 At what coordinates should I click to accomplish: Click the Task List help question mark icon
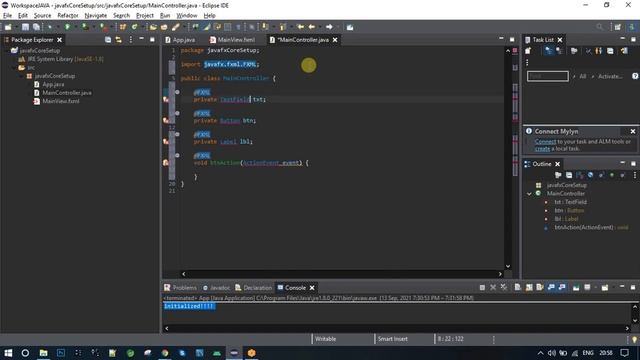coord(635,76)
